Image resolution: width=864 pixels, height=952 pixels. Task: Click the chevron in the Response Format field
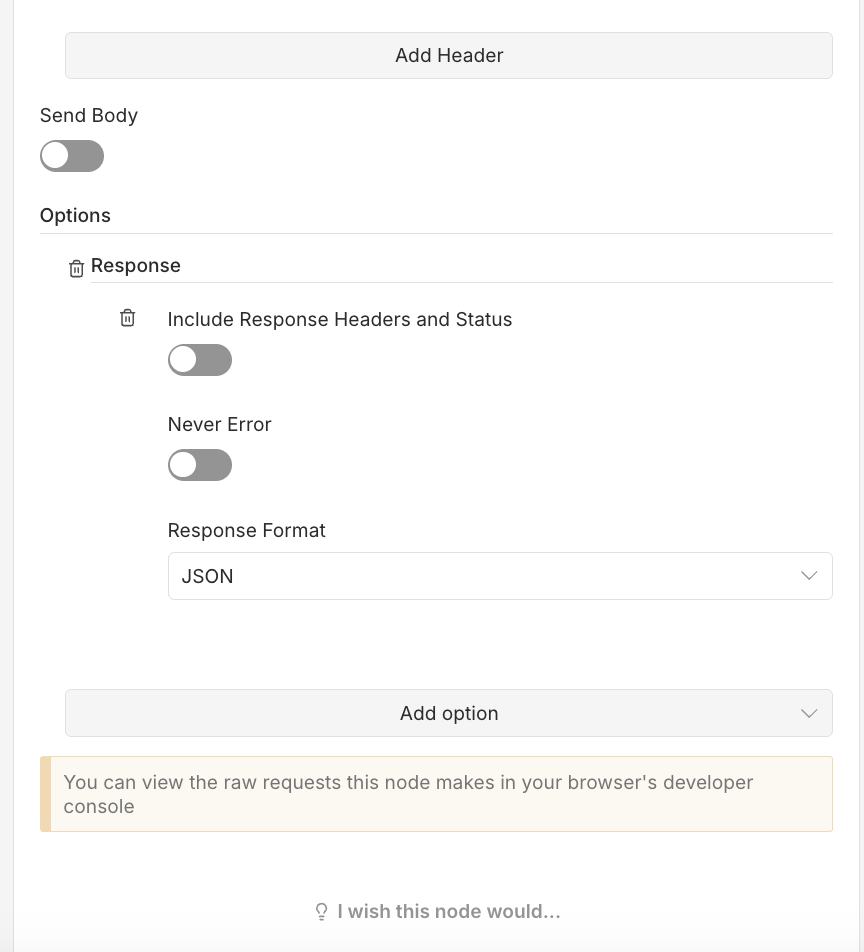click(809, 576)
